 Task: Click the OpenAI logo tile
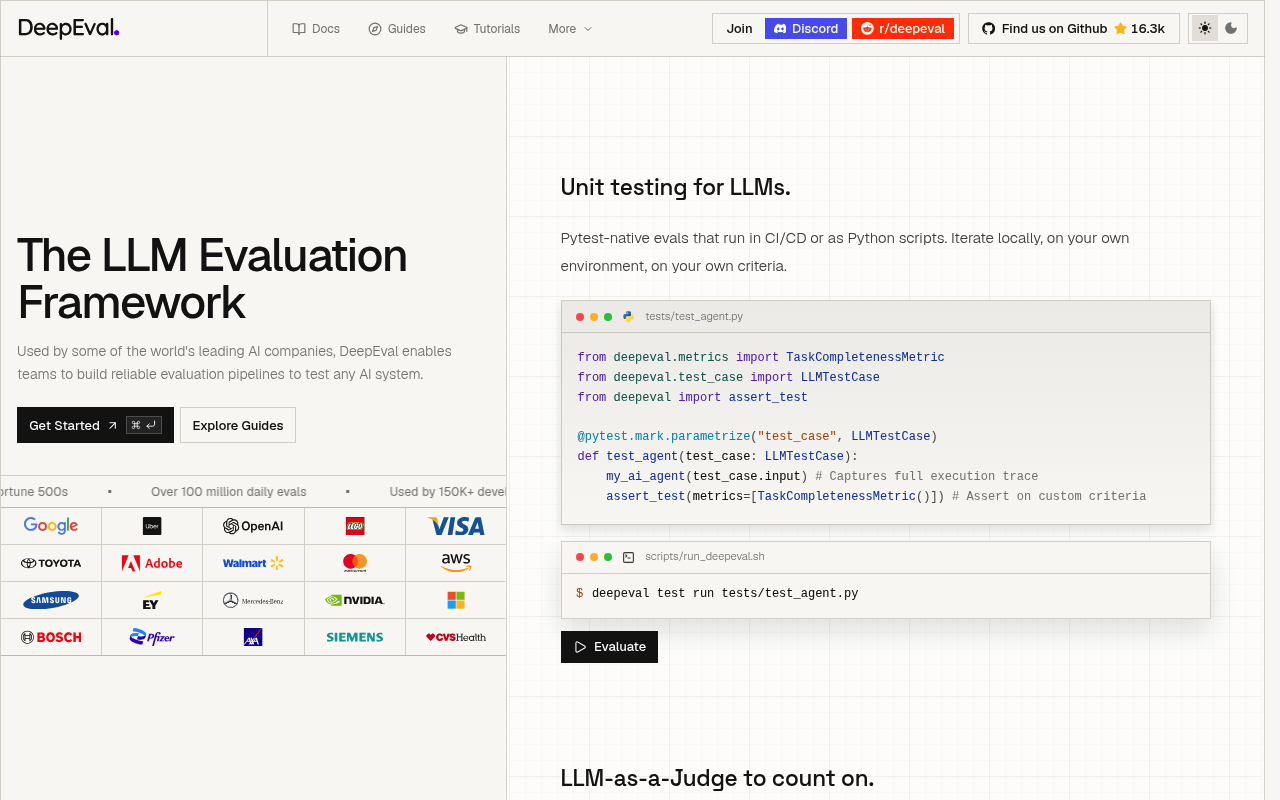point(253,526)
